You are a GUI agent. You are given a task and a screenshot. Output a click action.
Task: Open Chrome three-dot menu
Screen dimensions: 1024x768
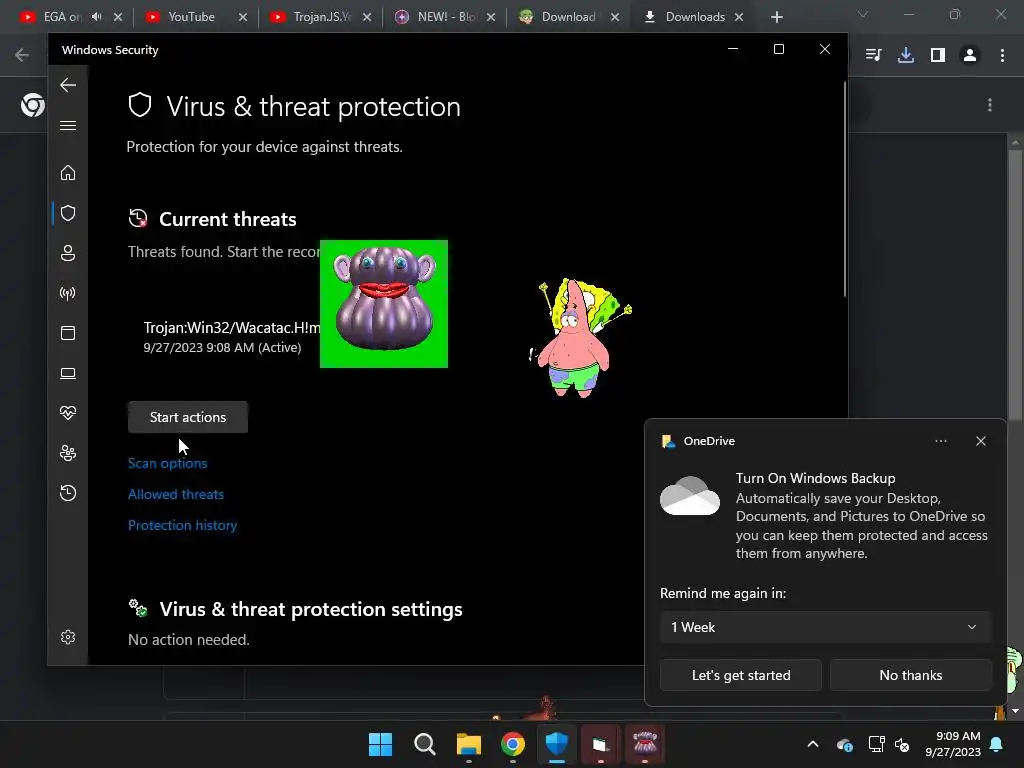(1002, 55)
